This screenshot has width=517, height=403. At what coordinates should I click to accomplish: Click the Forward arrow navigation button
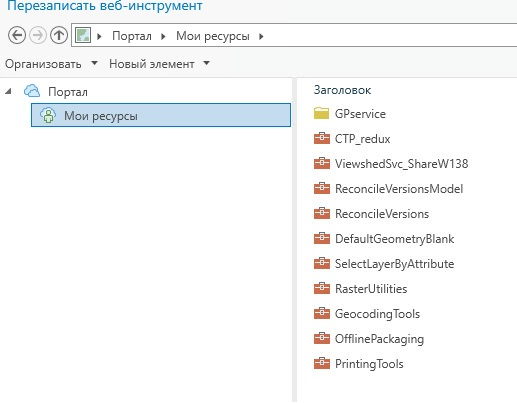[38, 35]
